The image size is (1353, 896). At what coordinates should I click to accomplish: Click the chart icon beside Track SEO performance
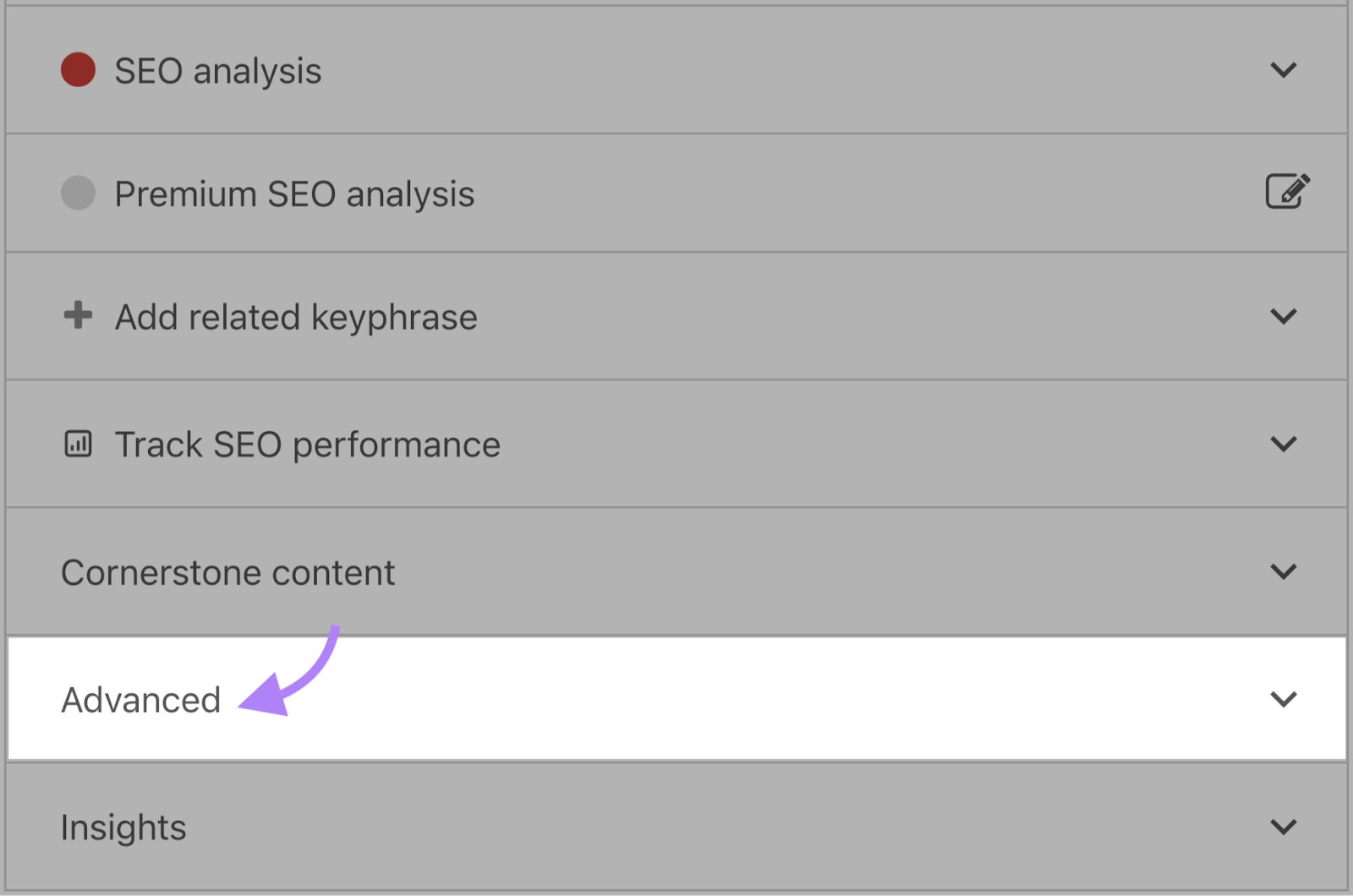[78, 444]
